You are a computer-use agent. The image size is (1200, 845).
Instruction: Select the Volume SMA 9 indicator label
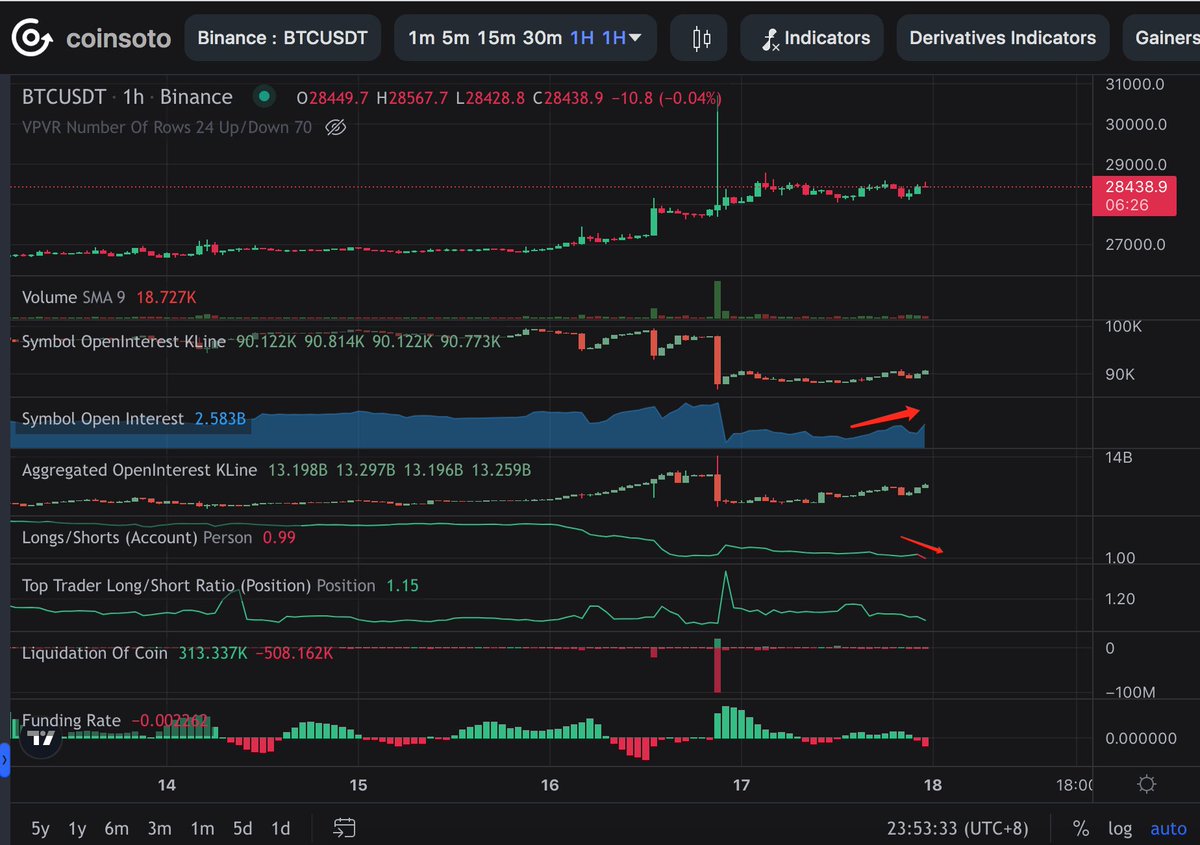(73, 297)
